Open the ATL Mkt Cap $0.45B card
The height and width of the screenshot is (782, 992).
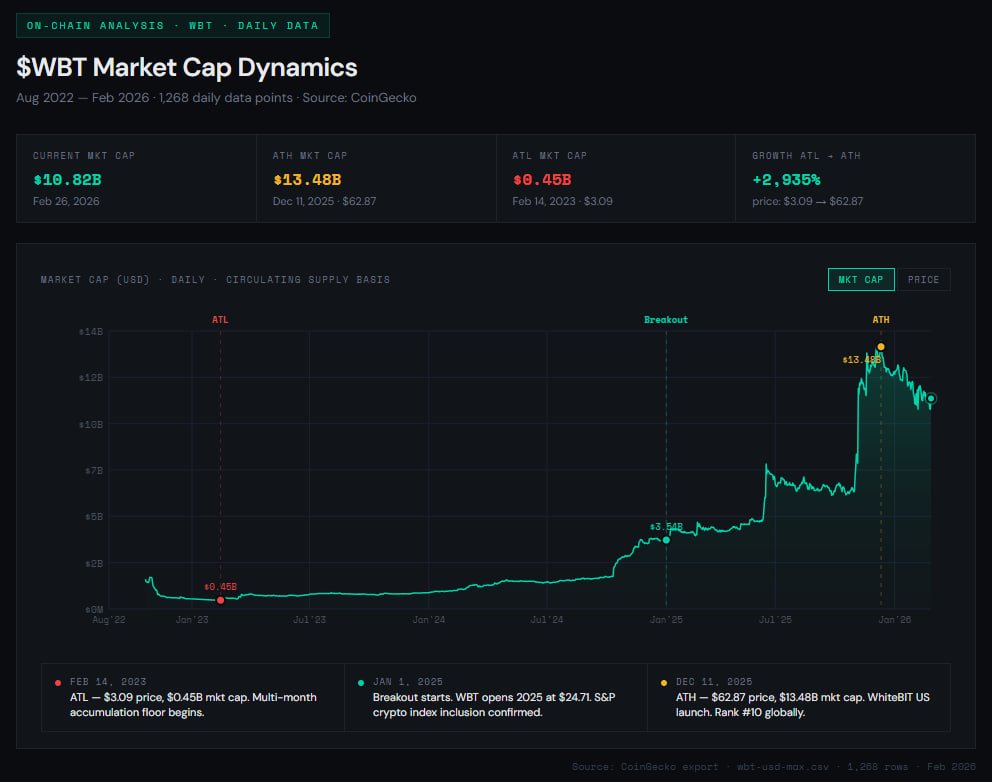tap(616, 178)
